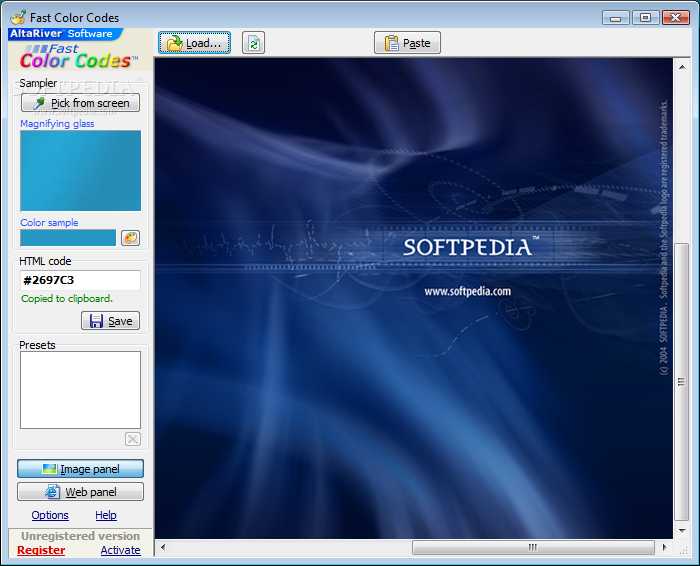Click the HTML code field #2697C3
This screenshot has height=566, width=700.
pos(80,280)
